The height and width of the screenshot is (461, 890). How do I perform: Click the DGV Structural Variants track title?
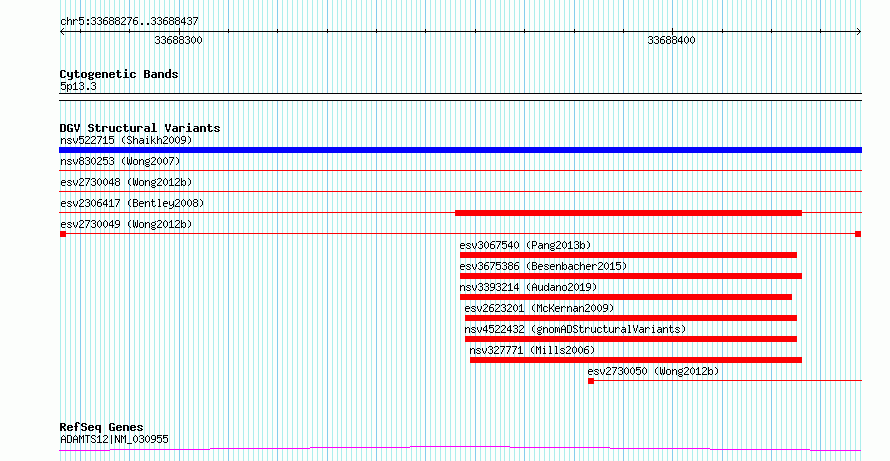coord(140,128)
